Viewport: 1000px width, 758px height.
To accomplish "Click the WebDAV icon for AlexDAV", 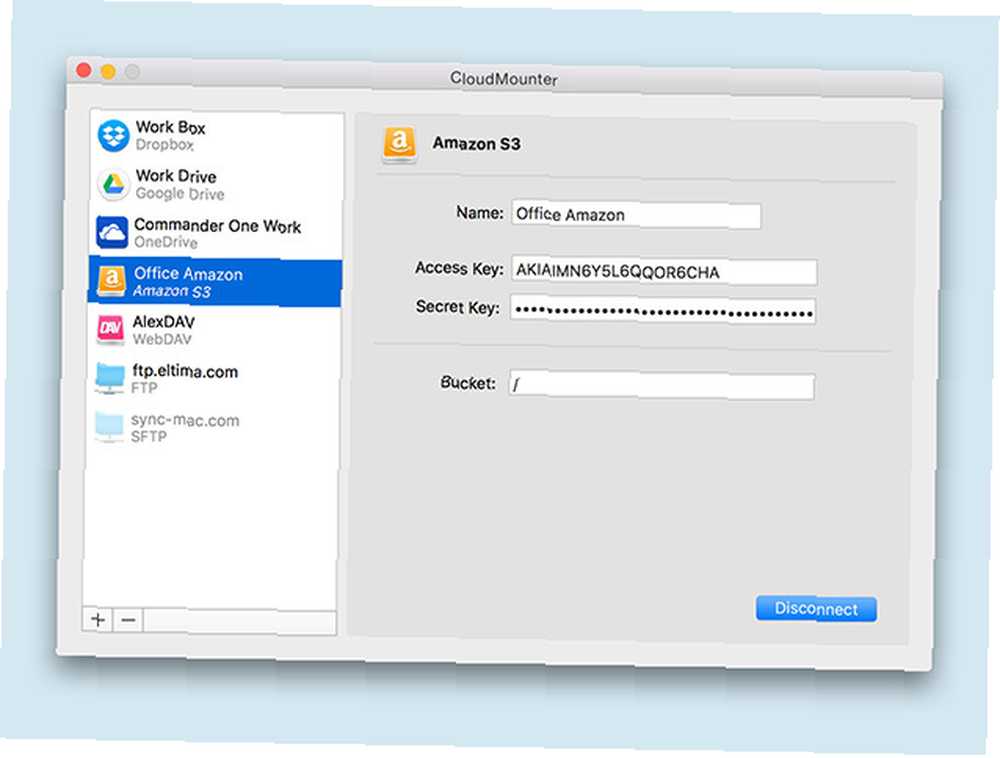I will [x=110, y=329].
